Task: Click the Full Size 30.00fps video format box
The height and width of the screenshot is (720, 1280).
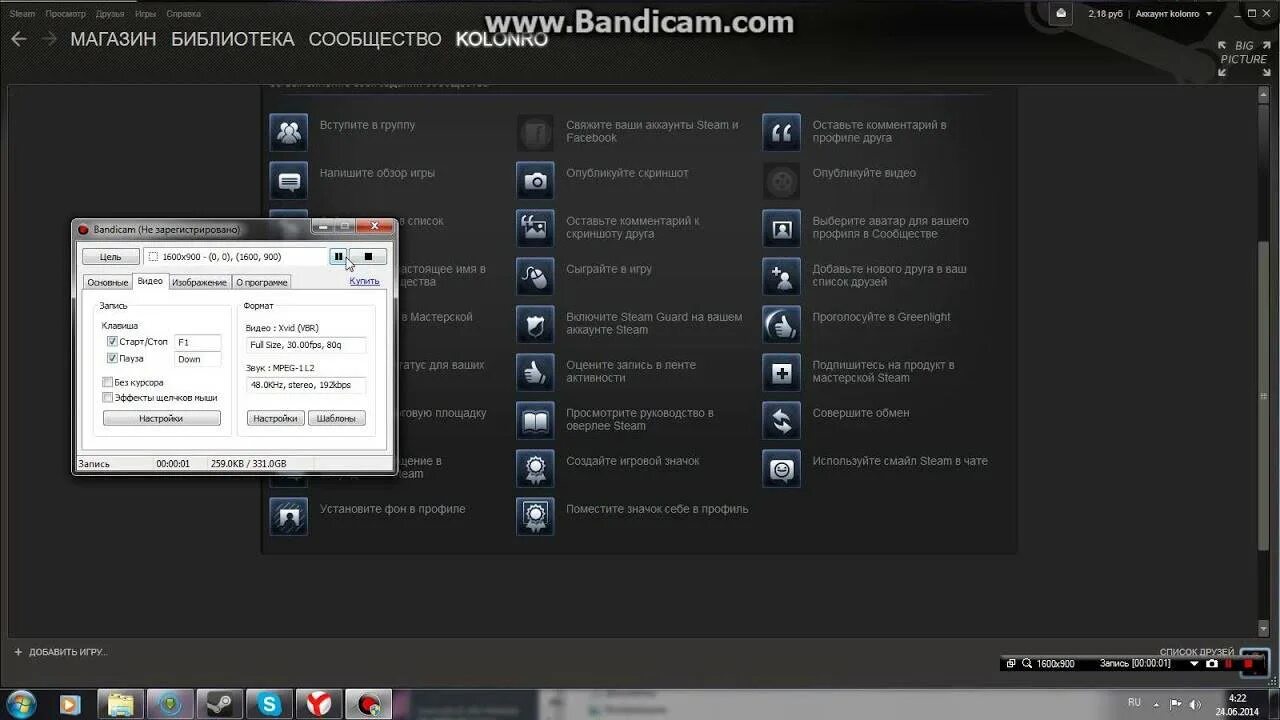Action: (x=306, y=345)
